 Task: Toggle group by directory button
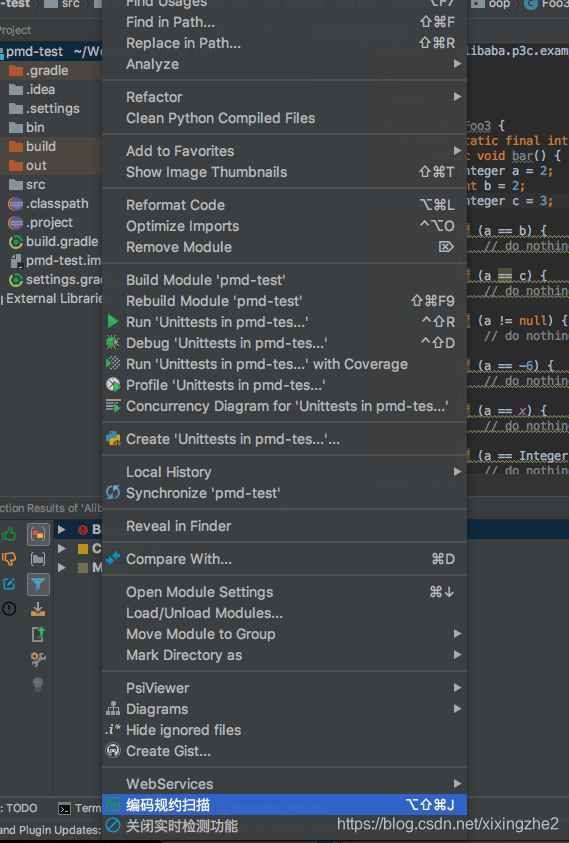[38, 559]
